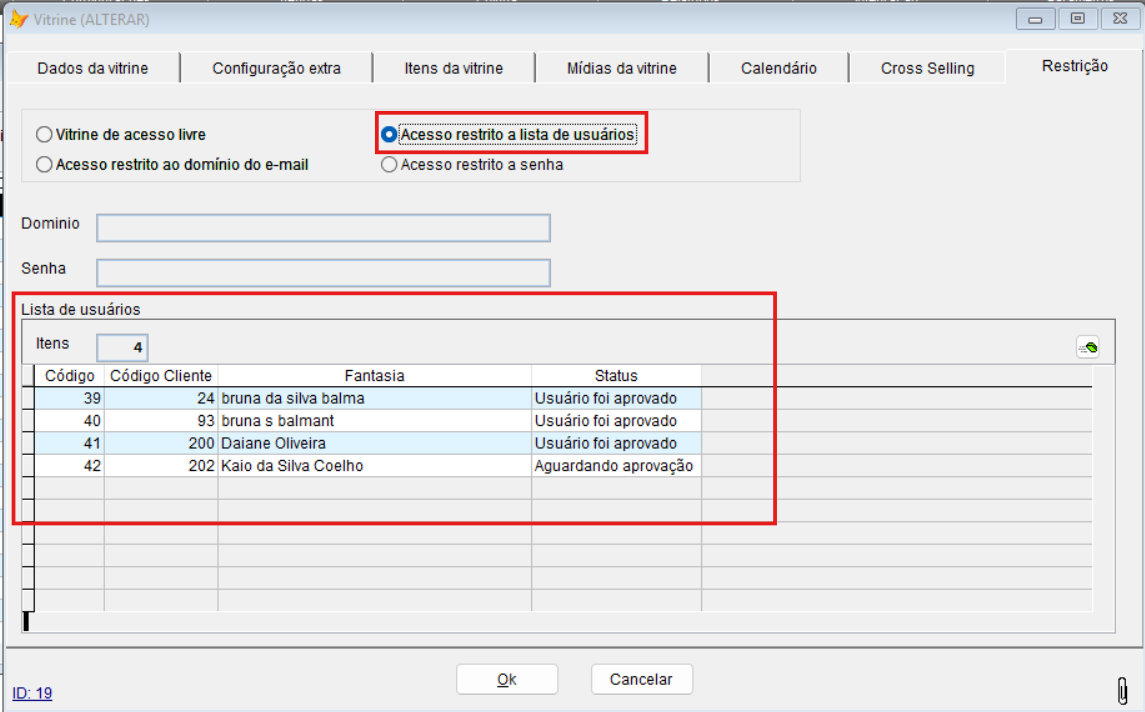
Task: Open the Cross Selling tab
Action: [x=927, y=68]
